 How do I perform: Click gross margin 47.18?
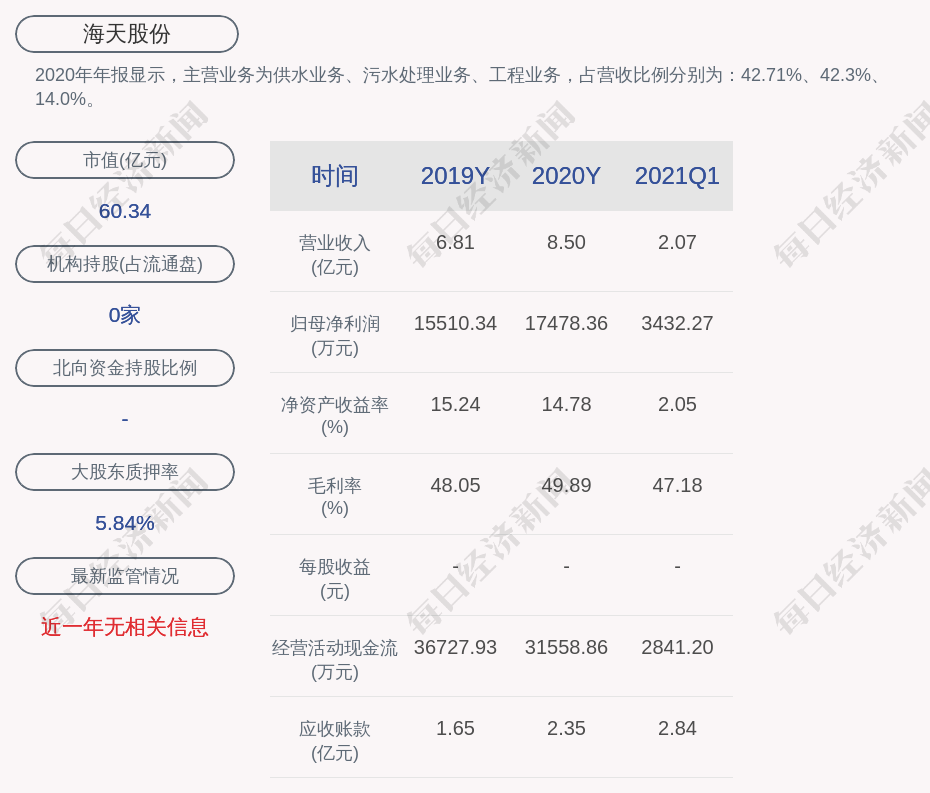677,485
